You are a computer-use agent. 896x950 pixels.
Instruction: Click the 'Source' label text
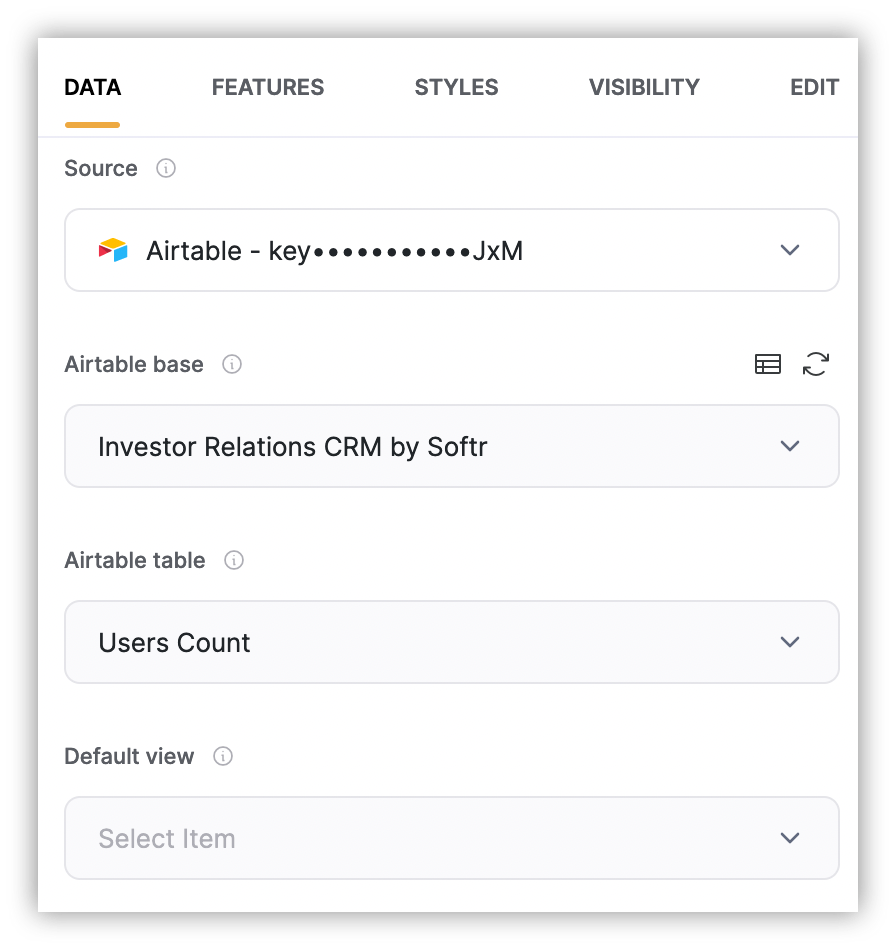coord(101,168)
